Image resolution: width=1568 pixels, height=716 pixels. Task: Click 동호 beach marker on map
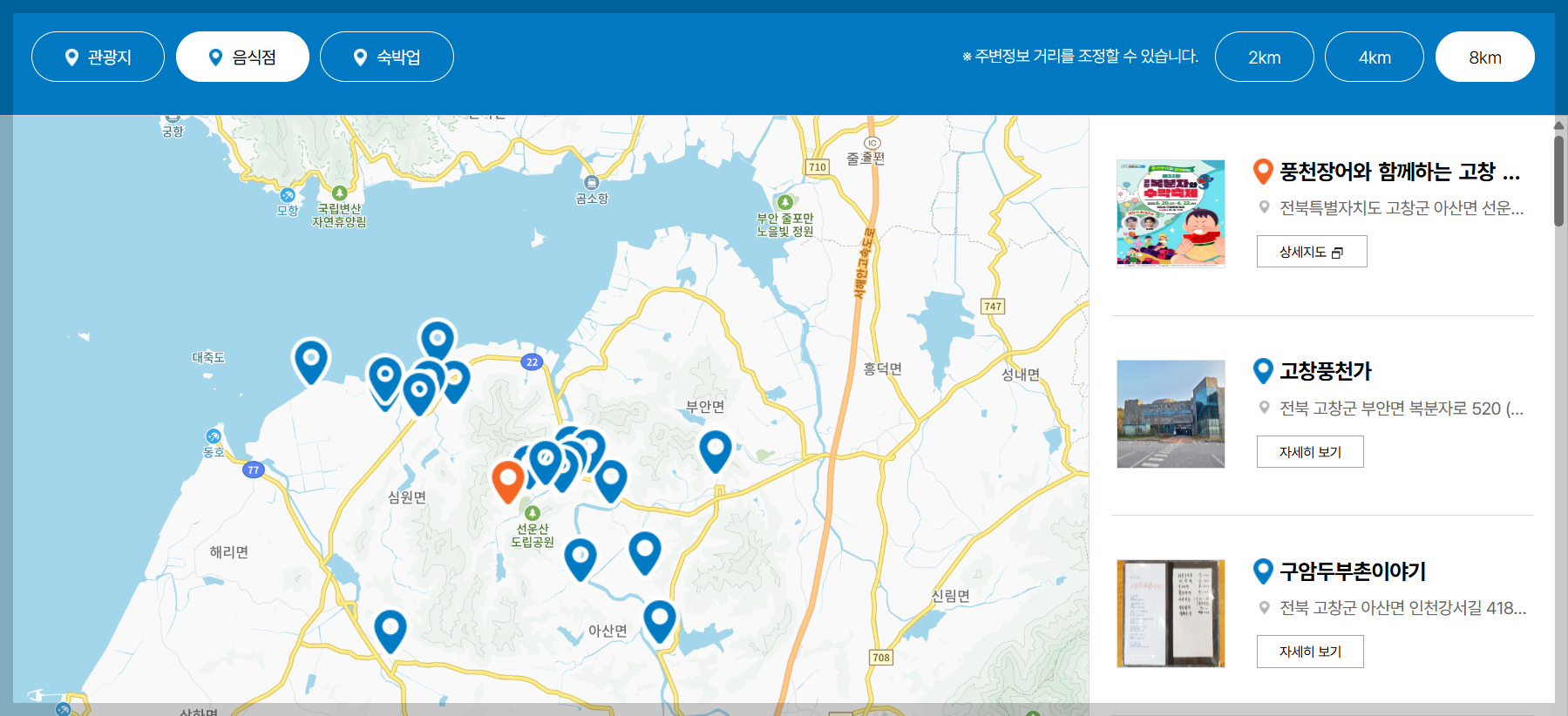pos(214,436)
